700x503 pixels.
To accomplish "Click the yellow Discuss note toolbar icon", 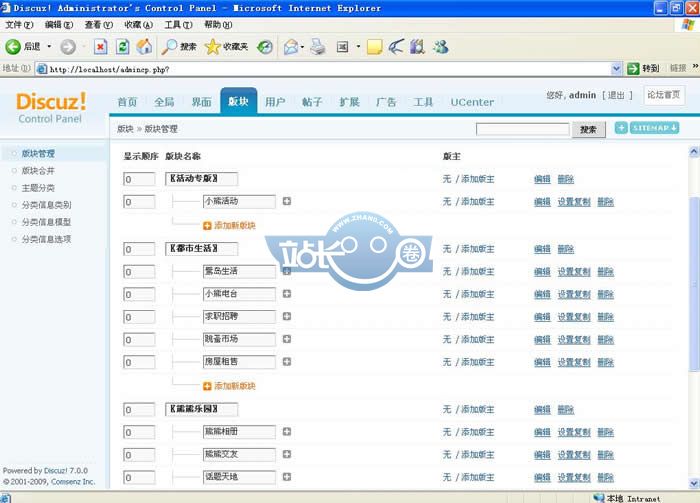I will 374,46.
